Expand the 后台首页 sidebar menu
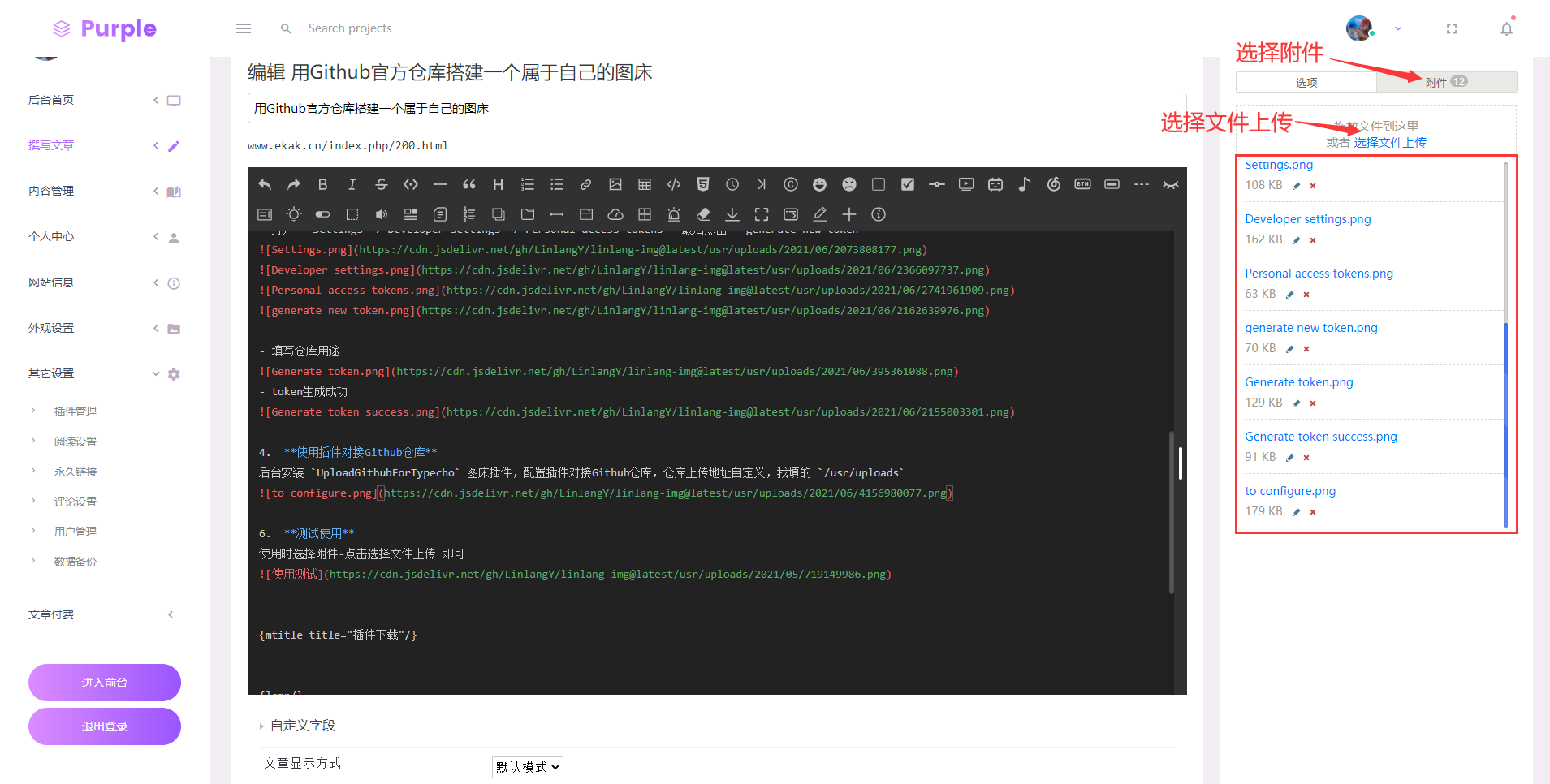Image resolution: width=1550 pixels, height=784 pixels. pyautogui.click(x=104, y=100)
